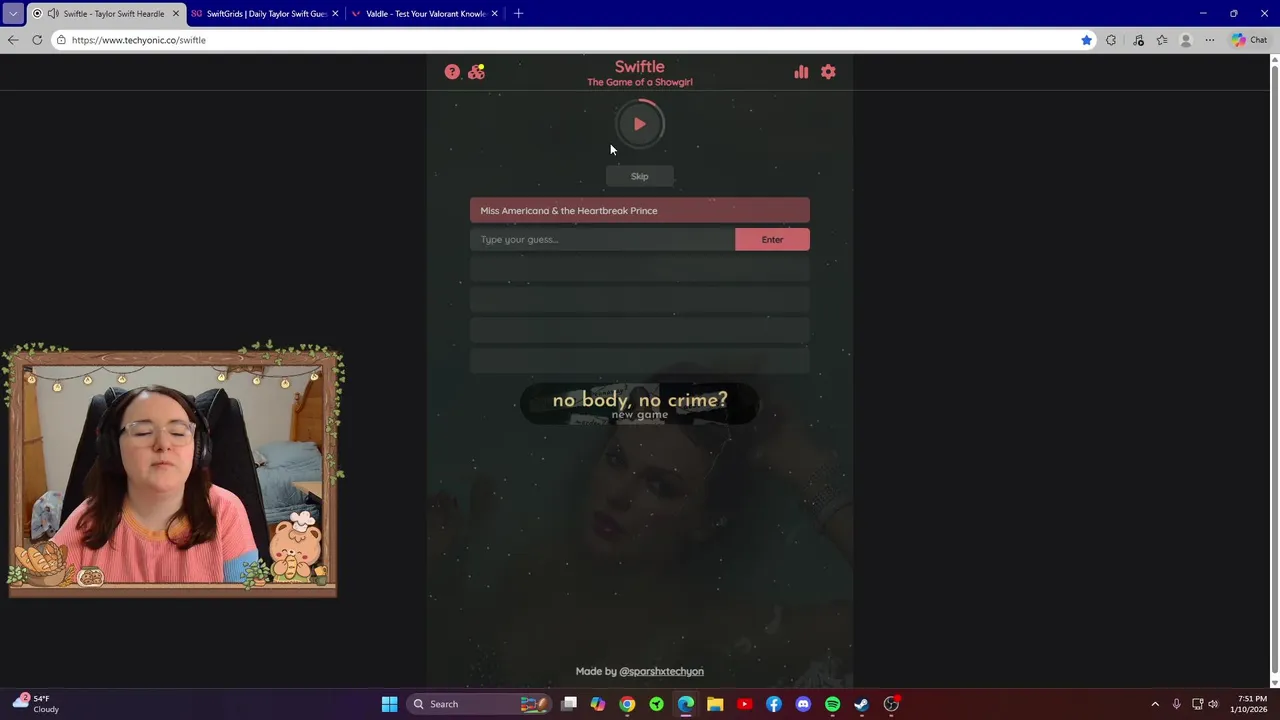Image resolution: width=1280 pixels, height=720 pixels.
Task: Open the Swiftle statistics bar chart icon
Action: click(801, 72)
